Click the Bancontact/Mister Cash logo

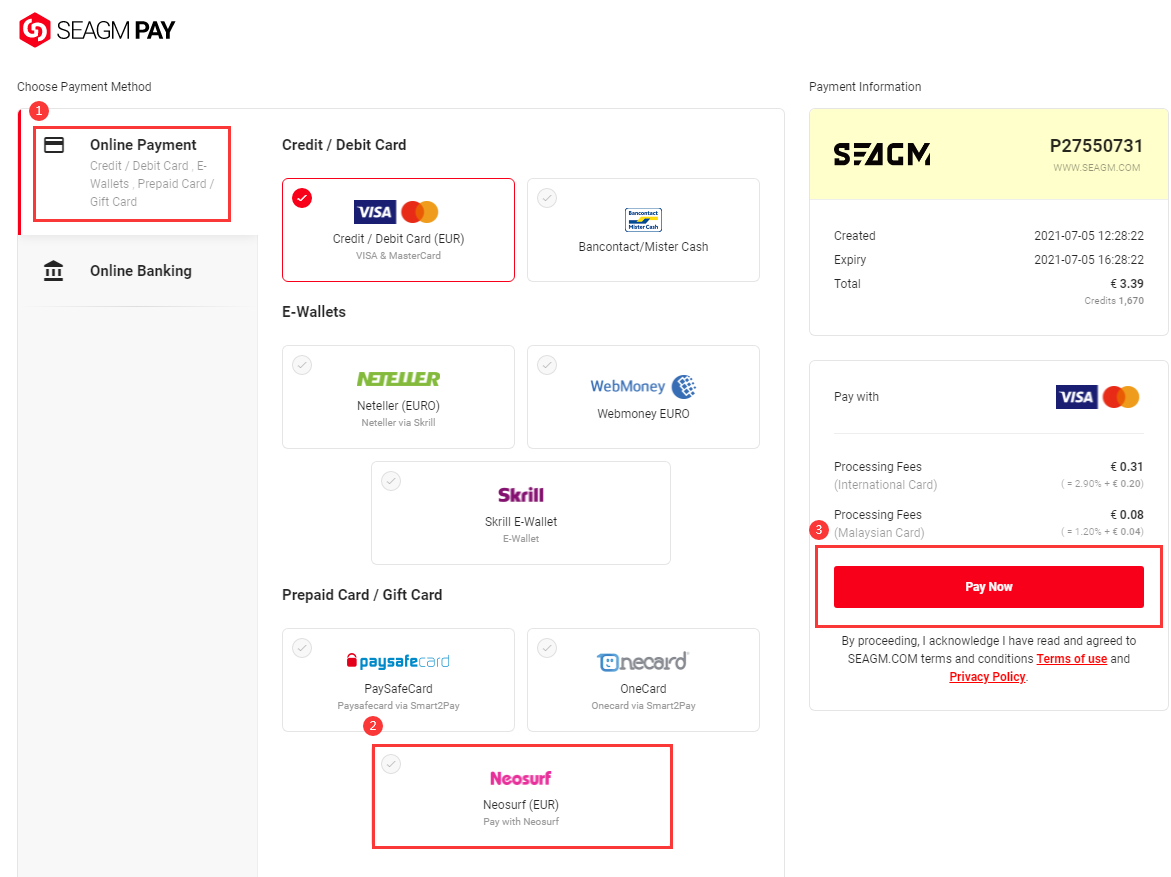(x=643, y=220)
